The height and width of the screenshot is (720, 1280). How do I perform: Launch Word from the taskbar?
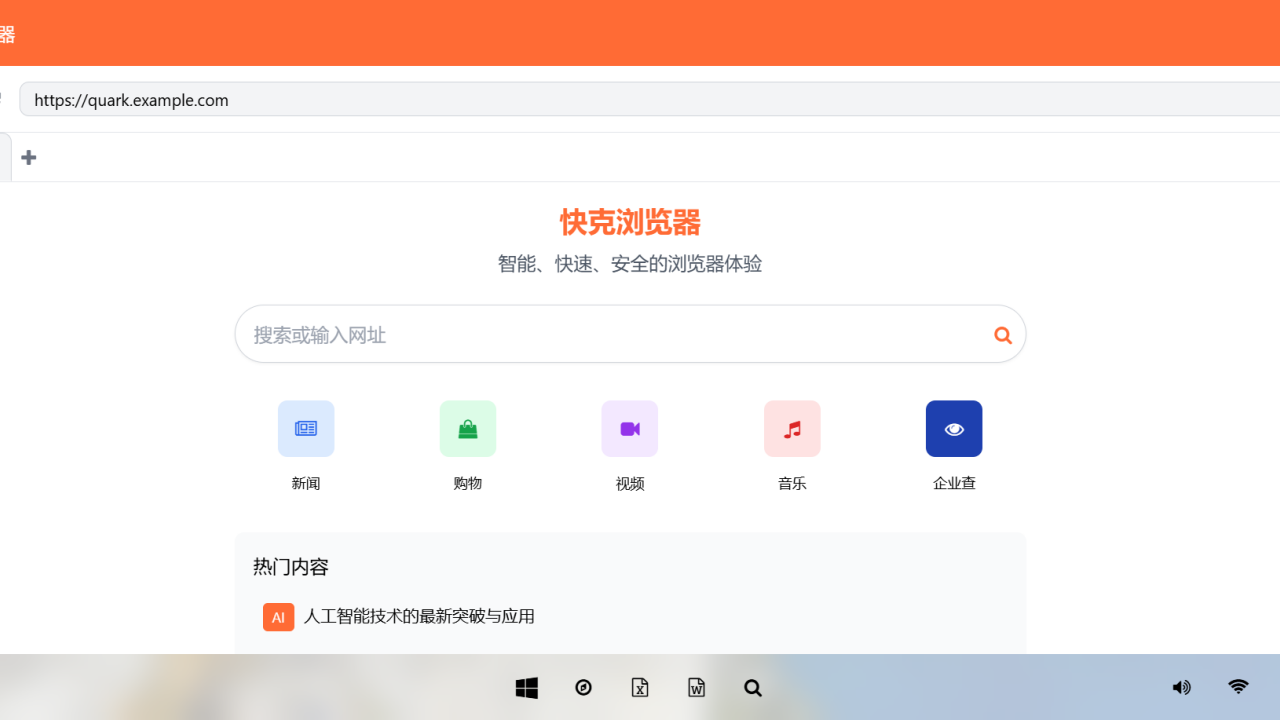pyautogui.click(x=697, y=688)
